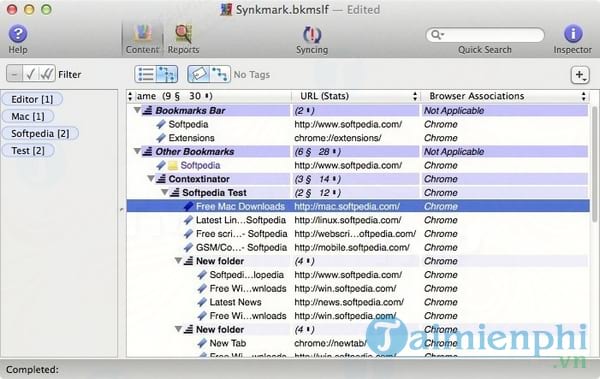The width and height of the screenshot is (600, 379).
Task: Click bookmark icon beside Latest News
Action: pos(202,302)
